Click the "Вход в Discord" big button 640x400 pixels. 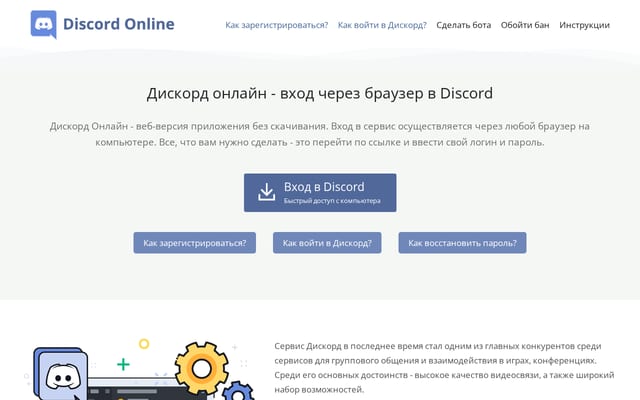[320, 193]
